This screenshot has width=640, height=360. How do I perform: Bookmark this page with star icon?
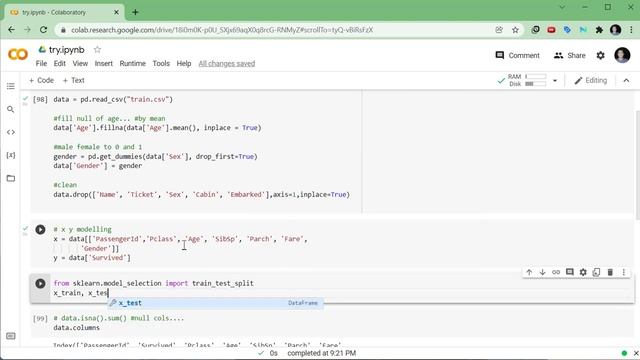point(515,30)
